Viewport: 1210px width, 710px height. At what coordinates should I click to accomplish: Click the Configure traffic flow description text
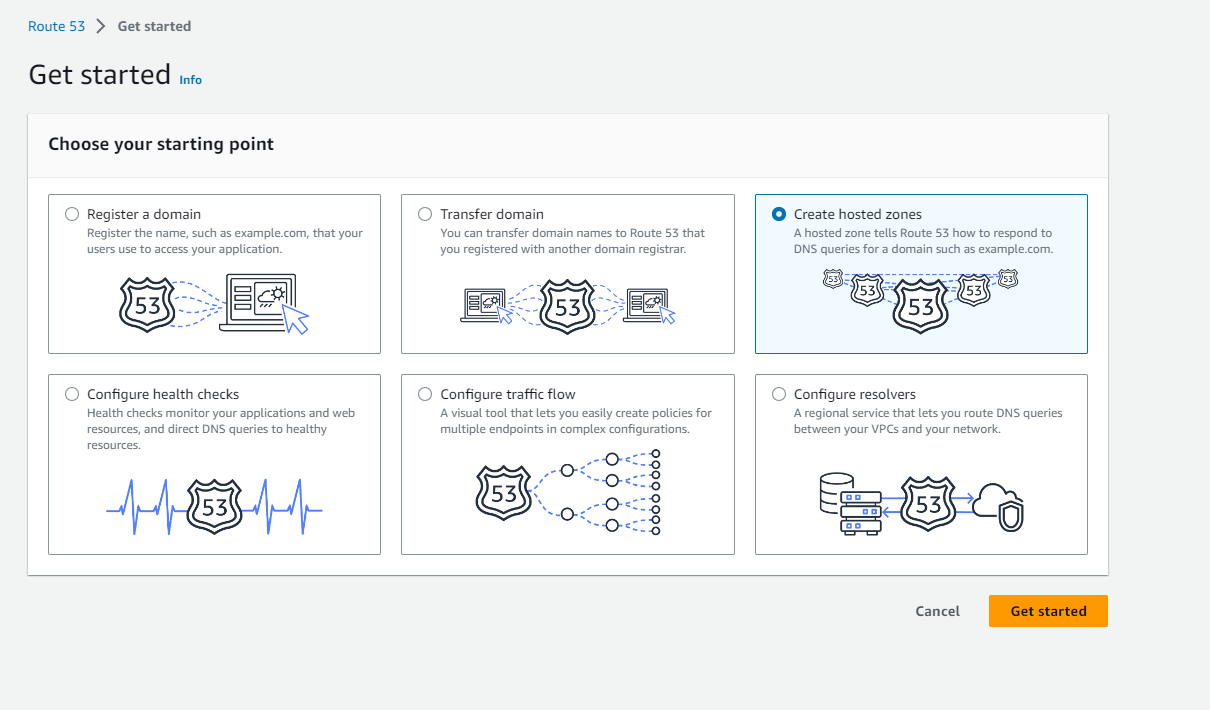point(576,421)
